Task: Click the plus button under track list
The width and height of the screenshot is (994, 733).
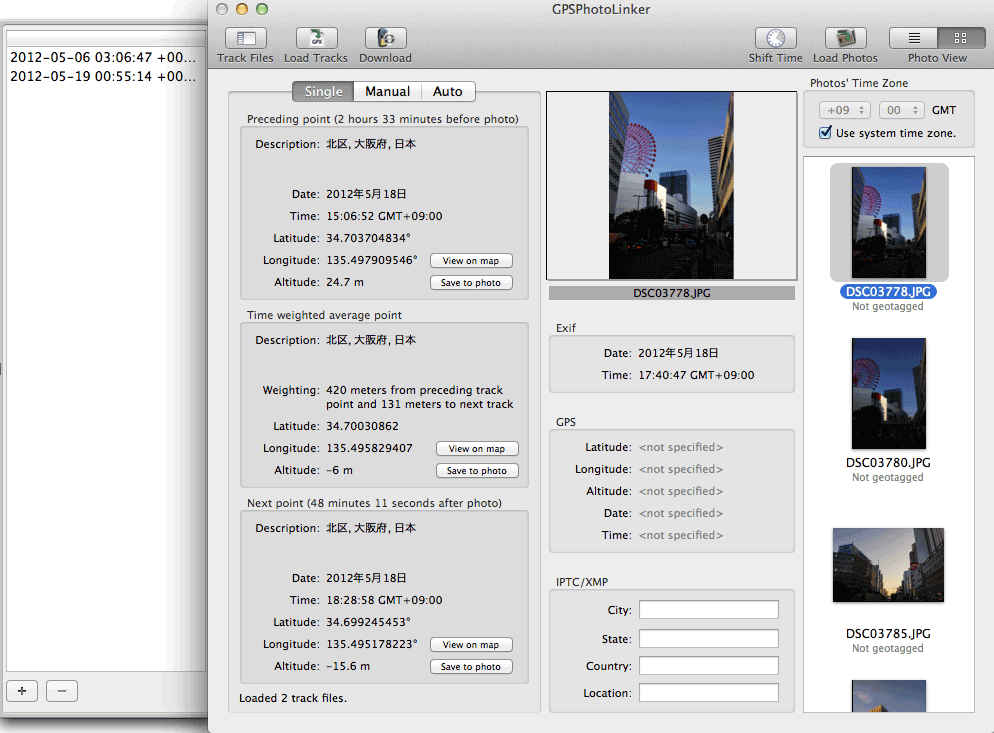Action: pos(22,690)
